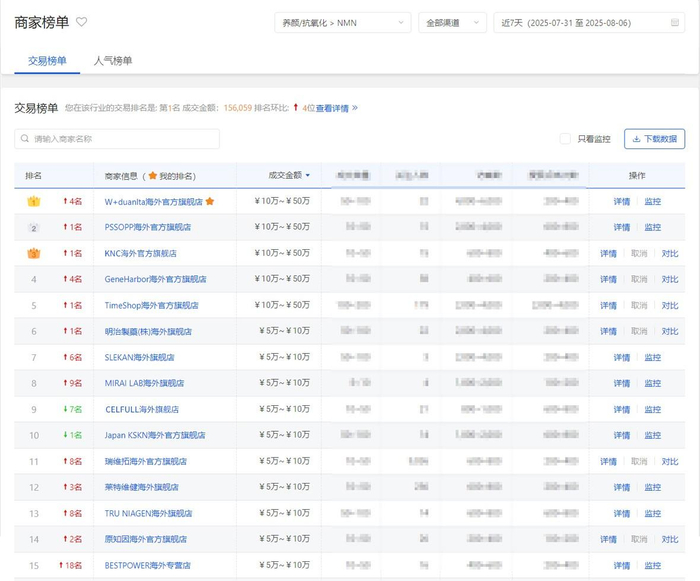700x581 pixels.
Task: Click 取消 for KNC store row
Action: pyautogui.click(x=639, y=254)
